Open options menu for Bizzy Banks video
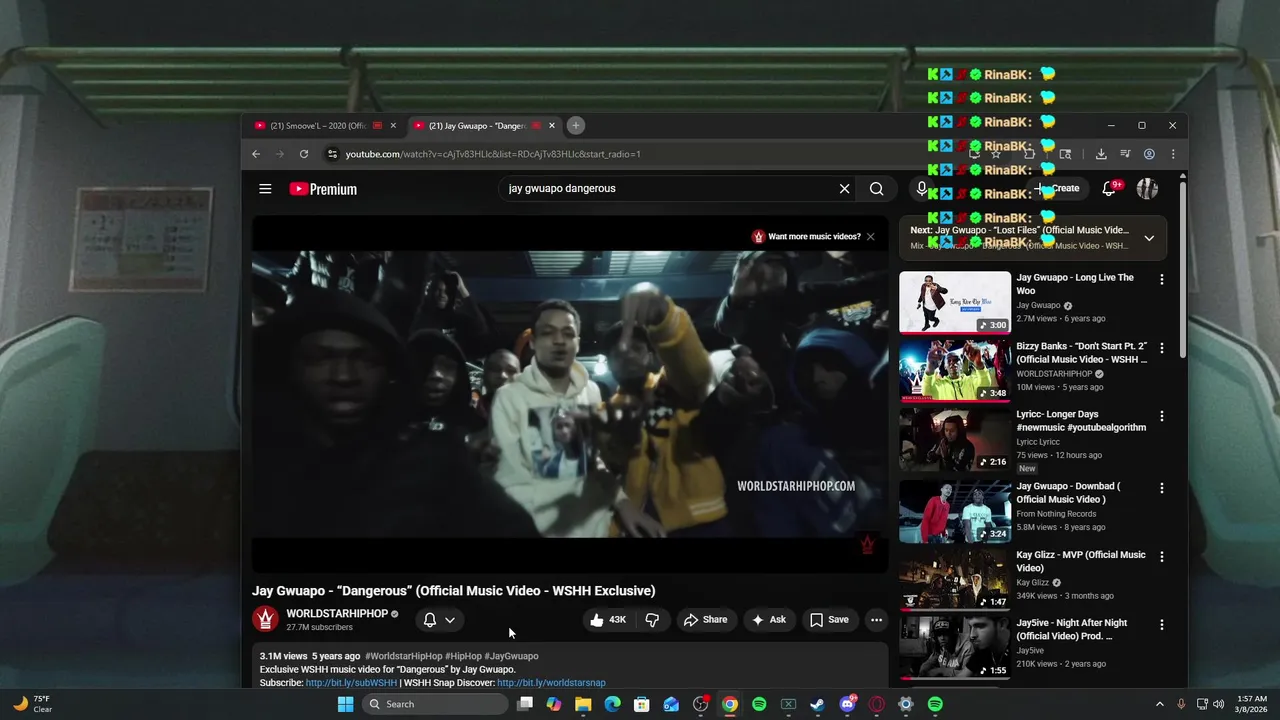 (1161, 348)
